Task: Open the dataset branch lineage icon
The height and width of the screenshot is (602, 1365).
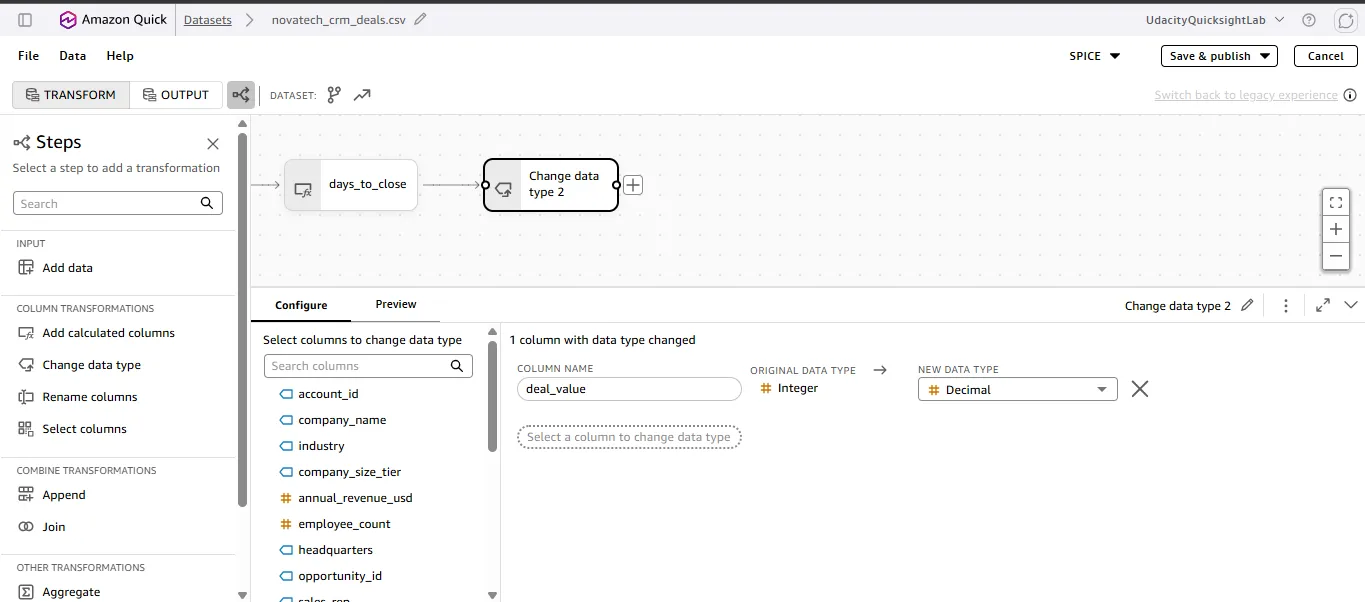Action: [334, 95]
